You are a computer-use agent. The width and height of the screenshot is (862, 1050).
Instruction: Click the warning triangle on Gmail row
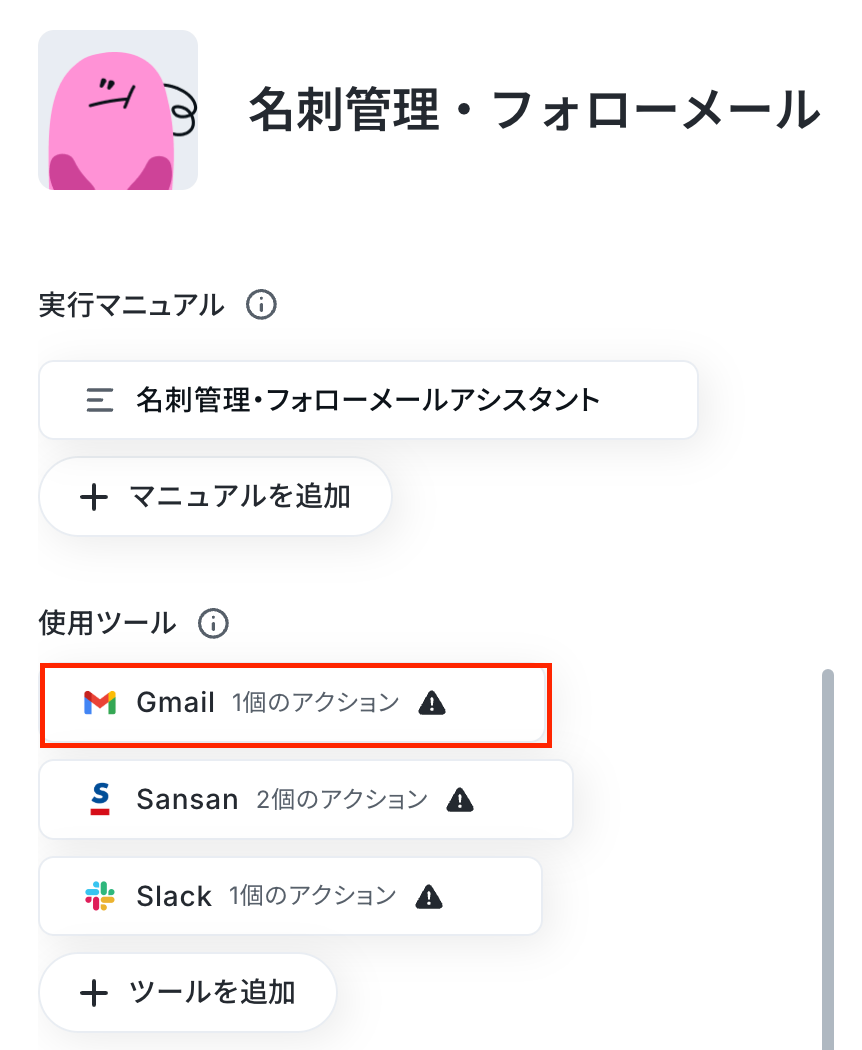pos(432,703)
